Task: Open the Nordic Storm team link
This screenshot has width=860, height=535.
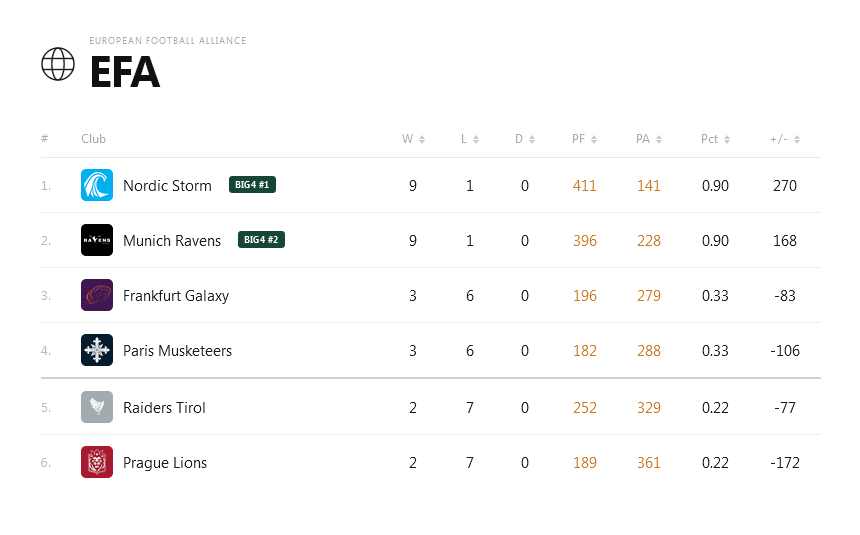Action: pyautogui.click(x=167, y=185)
